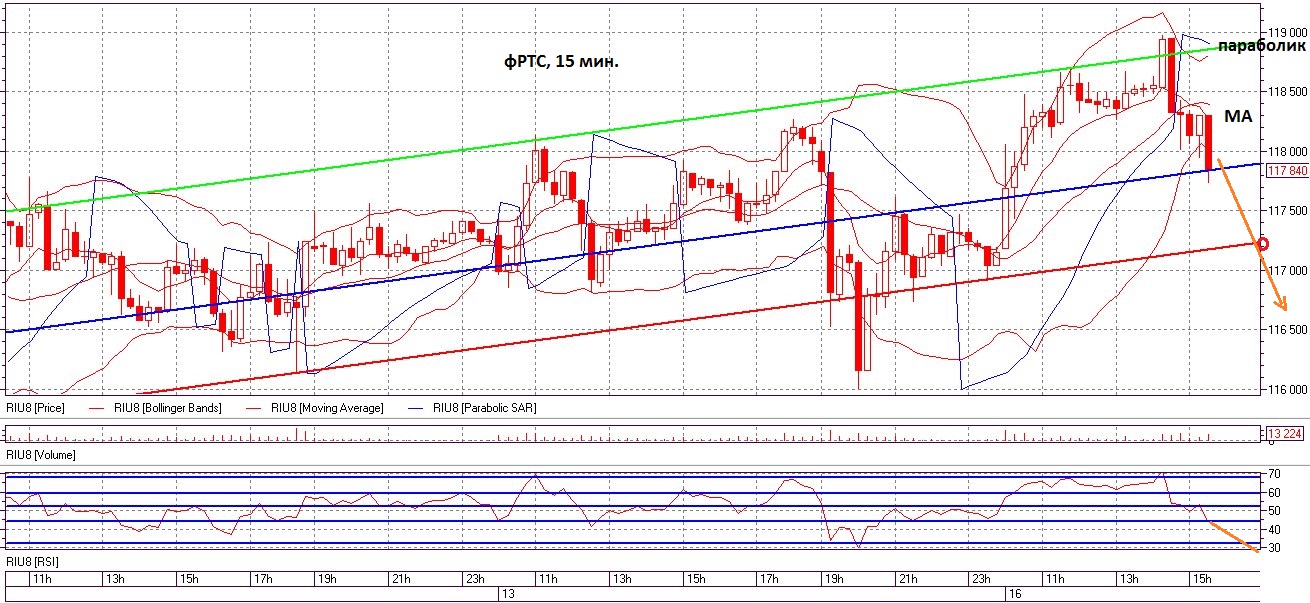Click the RSI level 70 axis label
The width and height of the screenshot is (1310, 603).
[1275, 473]
